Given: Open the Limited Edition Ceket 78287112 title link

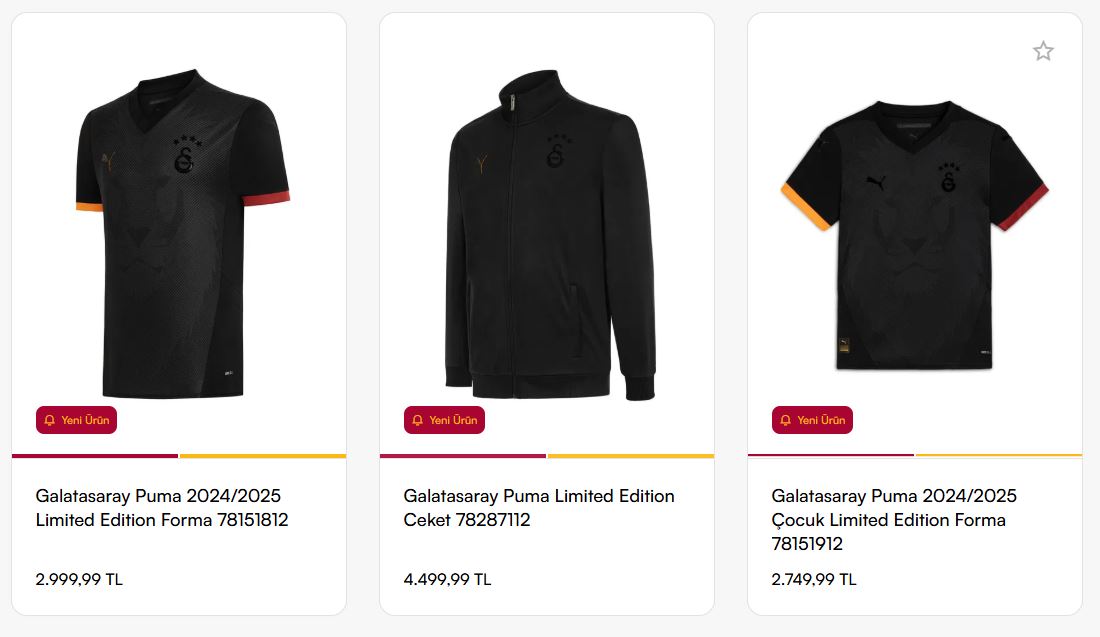Looking at the screenshot, I should (x=539, y=508).
